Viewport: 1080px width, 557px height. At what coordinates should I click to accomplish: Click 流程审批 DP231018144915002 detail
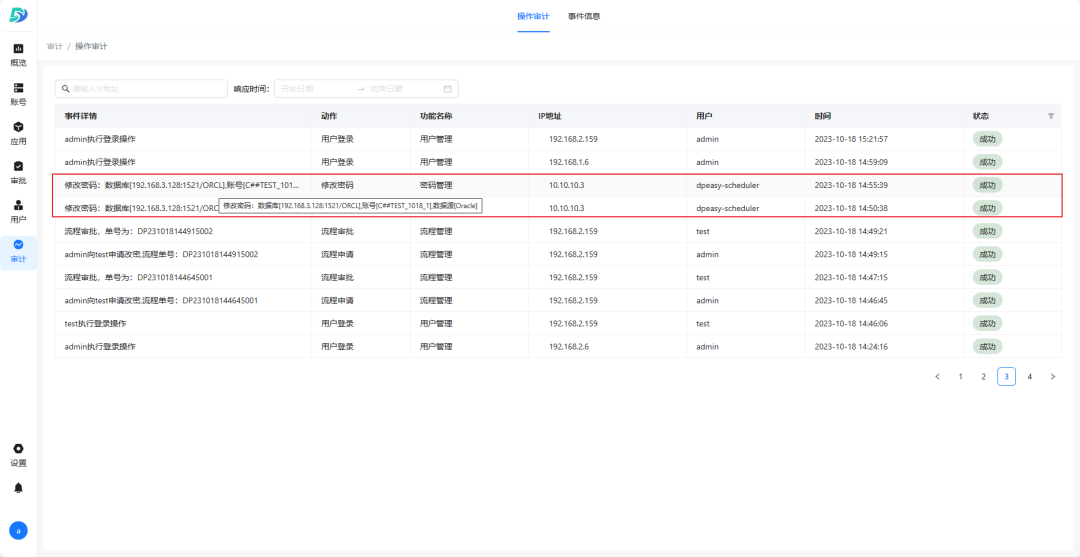[138, 231]
